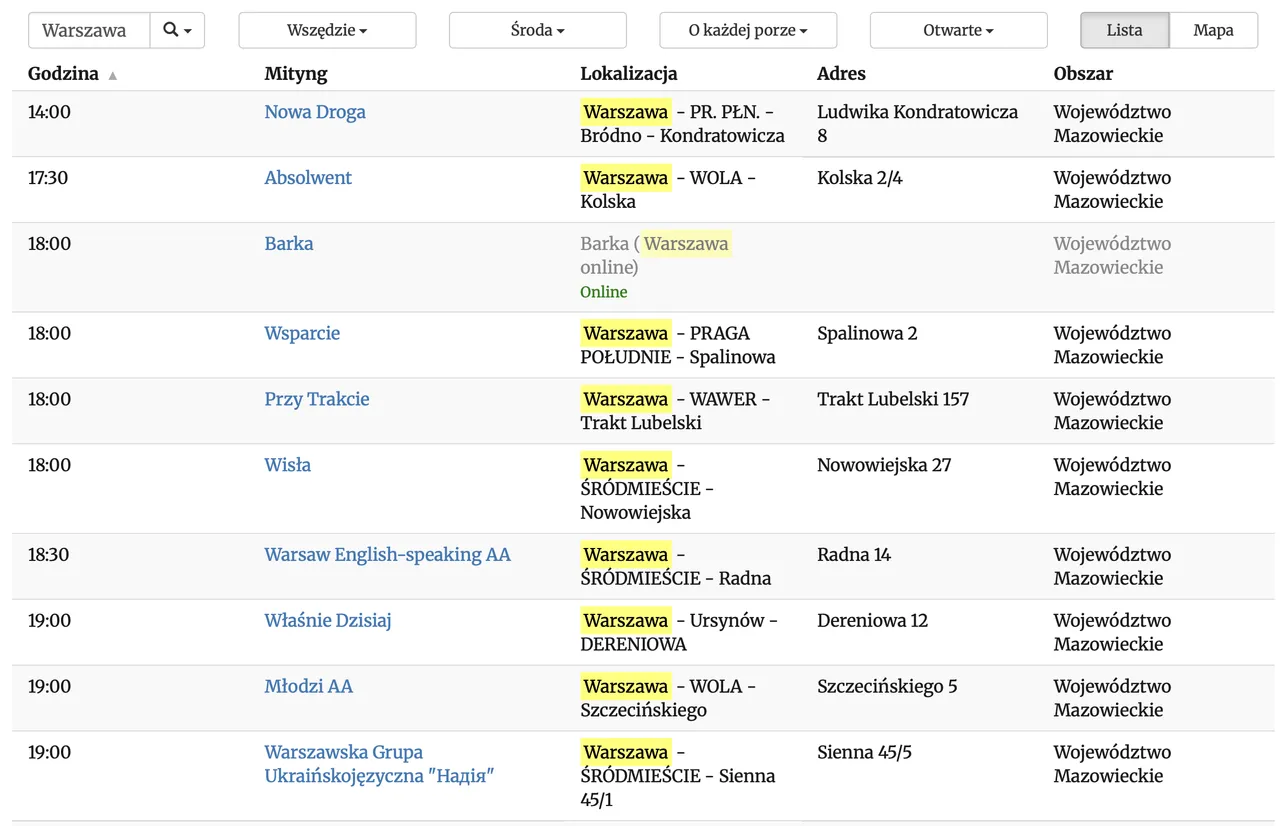Screen dimensions: 1280x826
Task: Expand the Otwarte meeting type dropdown
Action: coord(958,30)
